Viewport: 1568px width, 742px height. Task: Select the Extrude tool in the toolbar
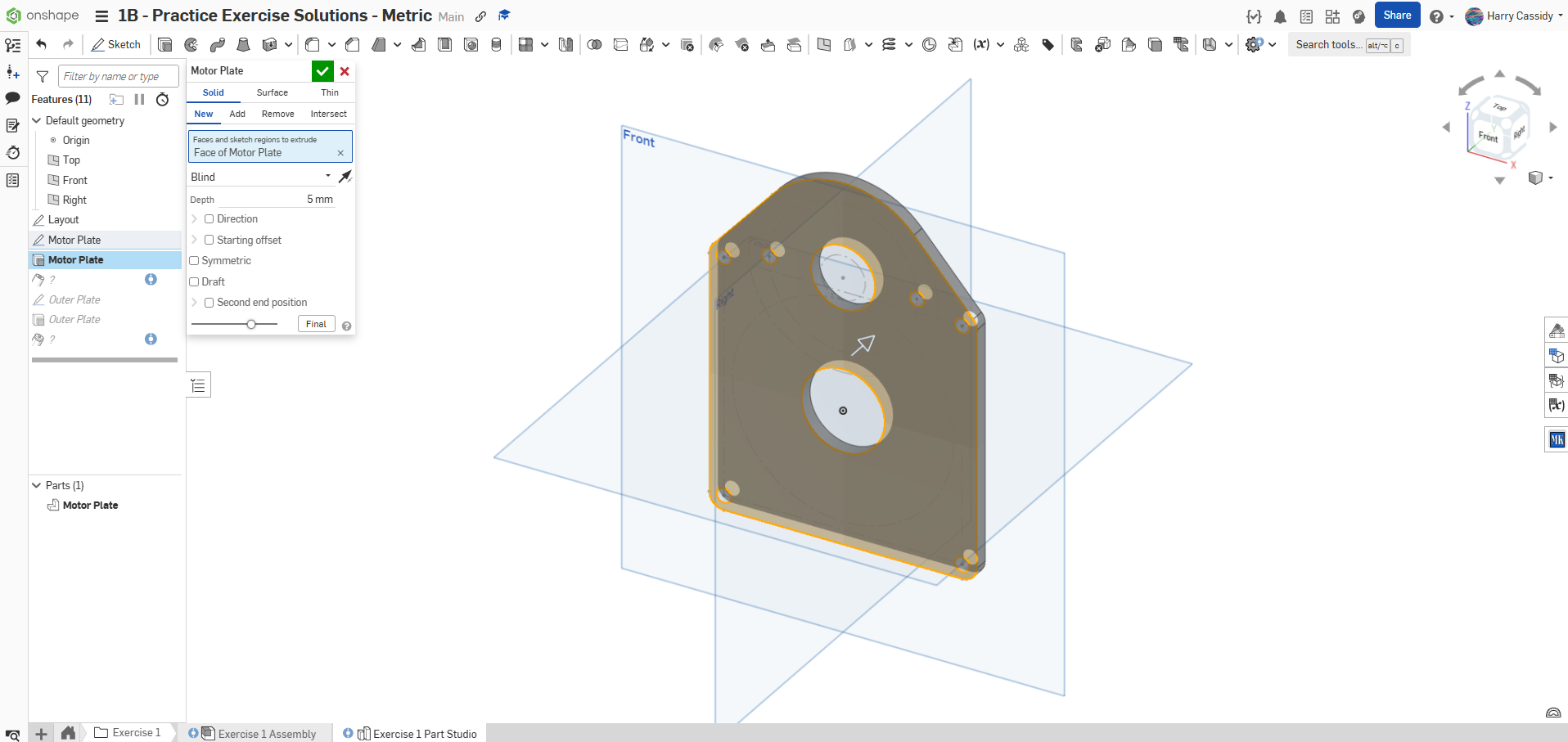point(164,45)
